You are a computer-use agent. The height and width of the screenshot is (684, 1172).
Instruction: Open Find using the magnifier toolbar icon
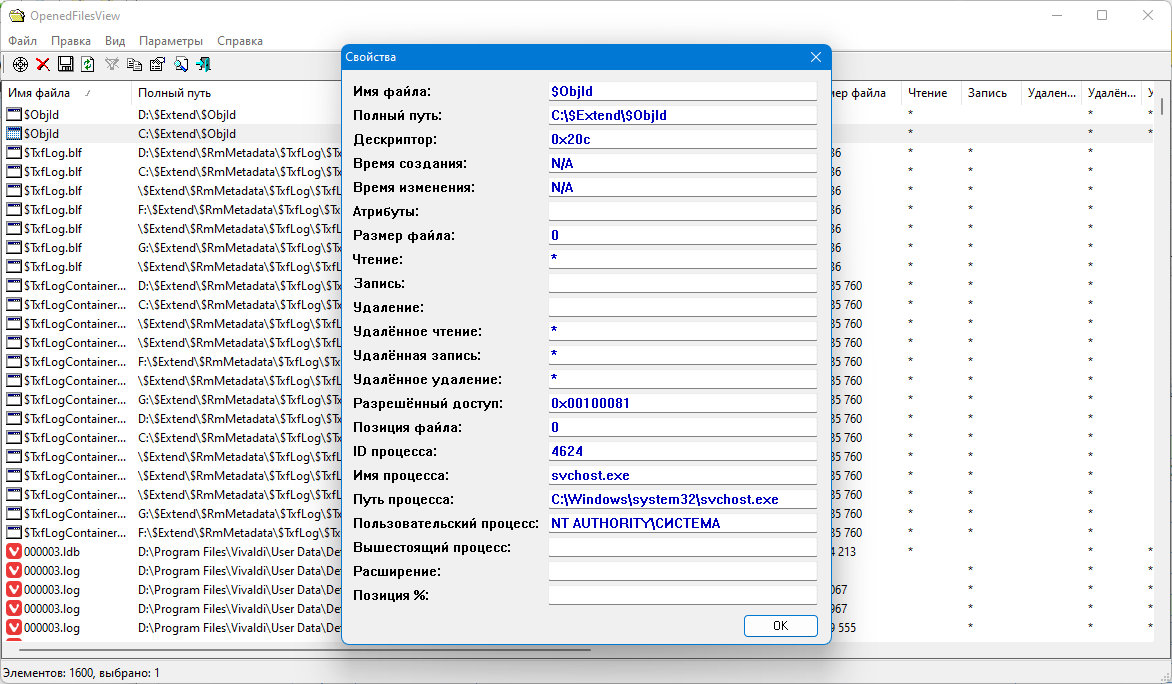(180, 64)
